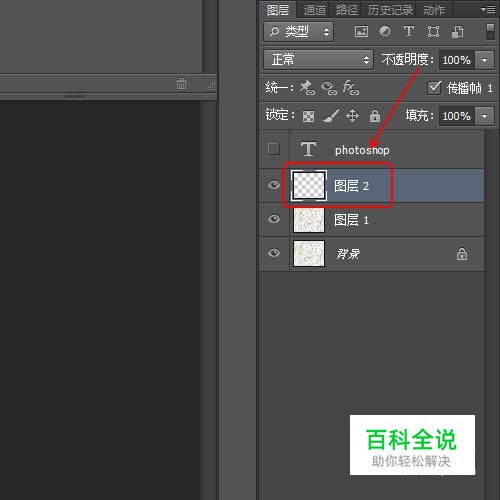Image resolution: width=500 pixels, height=500 pixels.
Task: Lock layer position icon
Action: 352,116
